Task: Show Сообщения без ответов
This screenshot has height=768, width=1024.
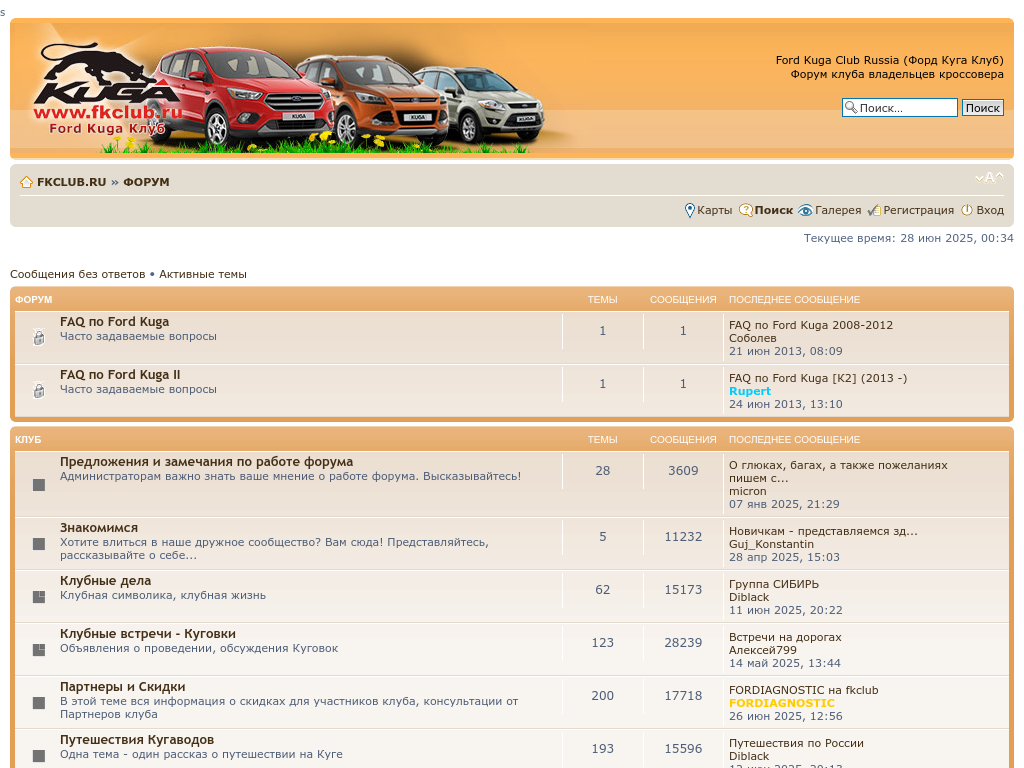Action: 78,274
